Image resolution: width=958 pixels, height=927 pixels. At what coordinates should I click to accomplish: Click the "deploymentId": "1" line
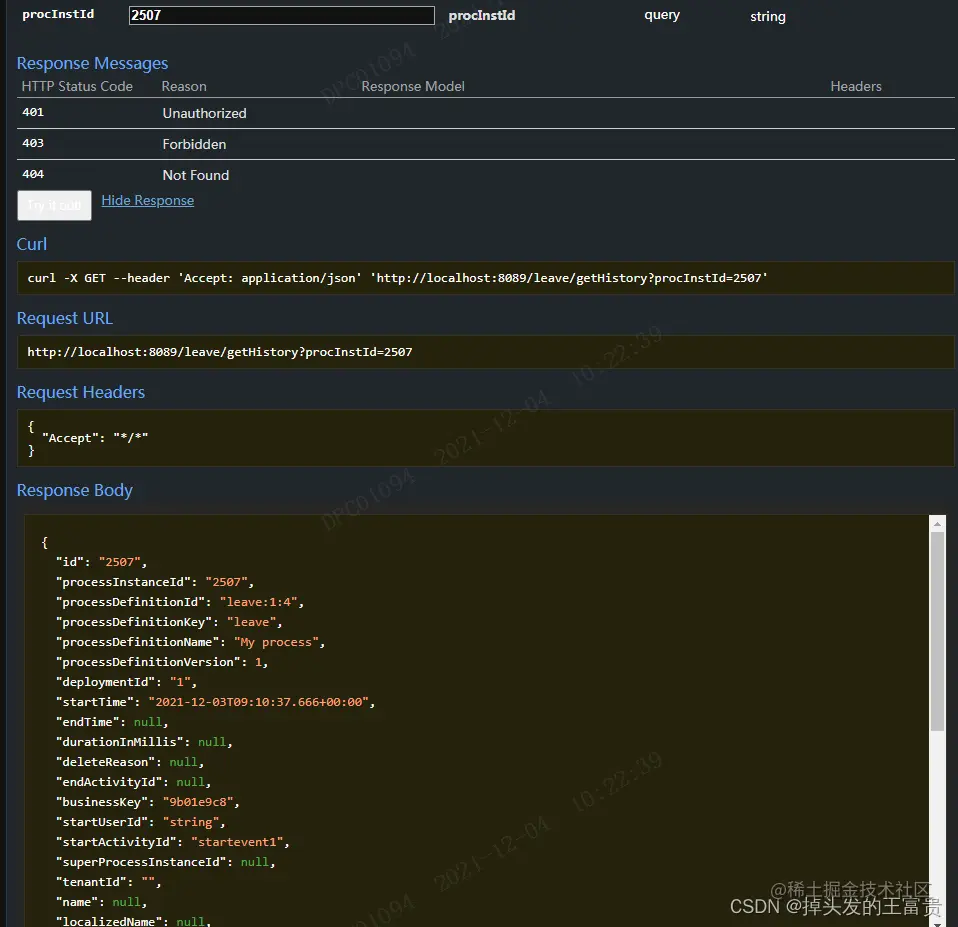126,683
